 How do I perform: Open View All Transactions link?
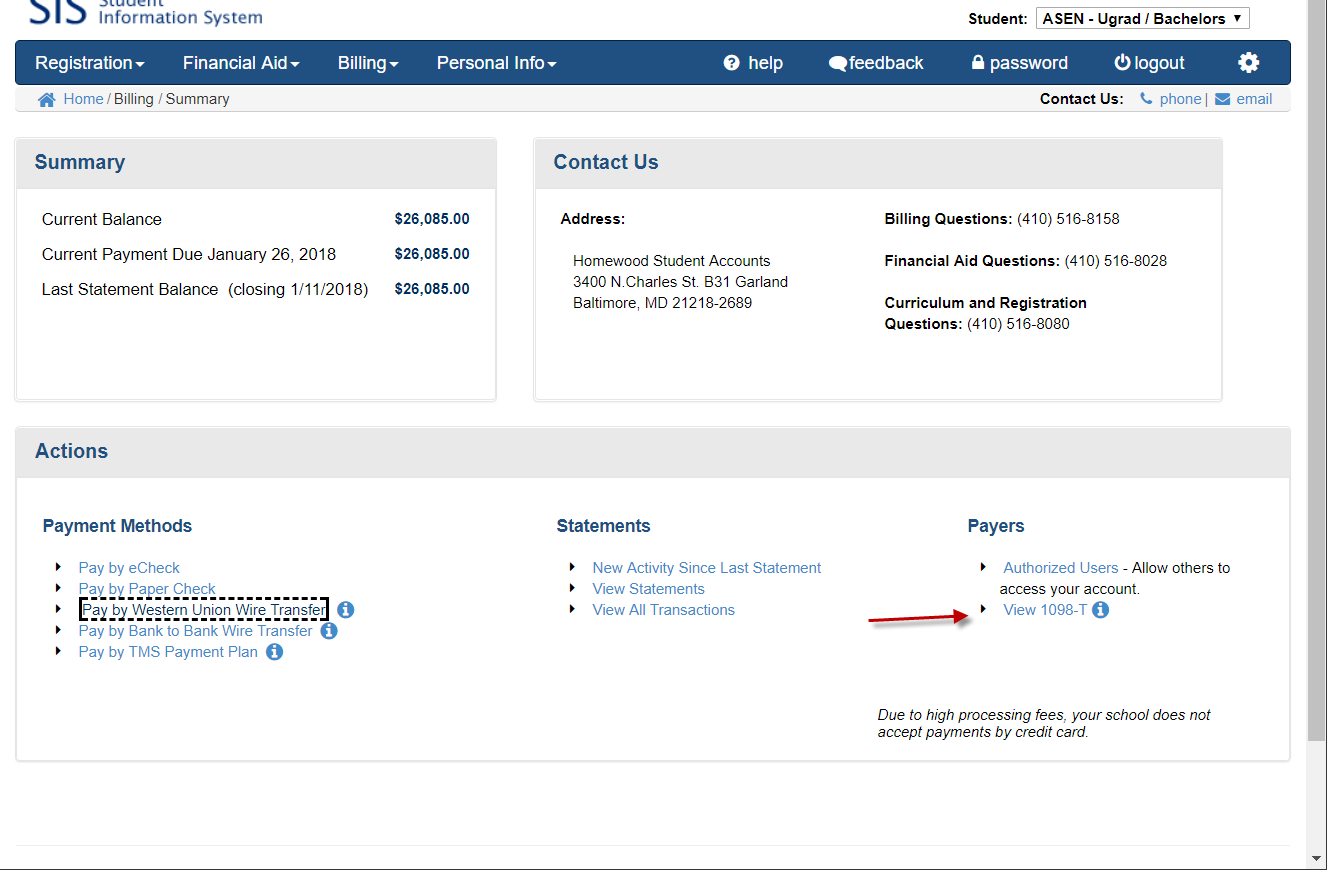[663, 610]
